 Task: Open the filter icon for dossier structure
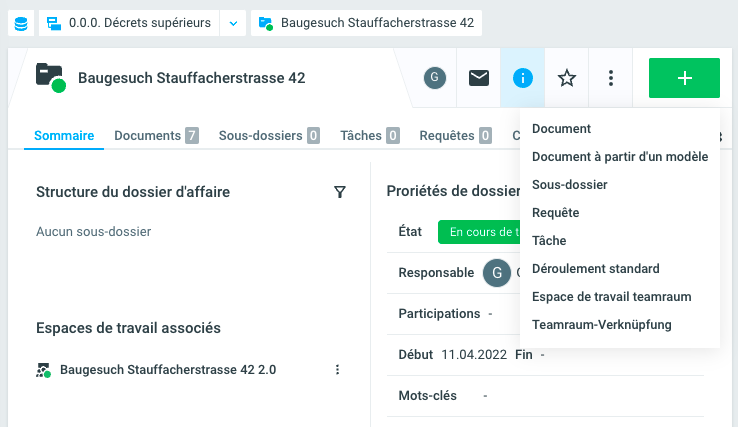(x=340, y=192)
